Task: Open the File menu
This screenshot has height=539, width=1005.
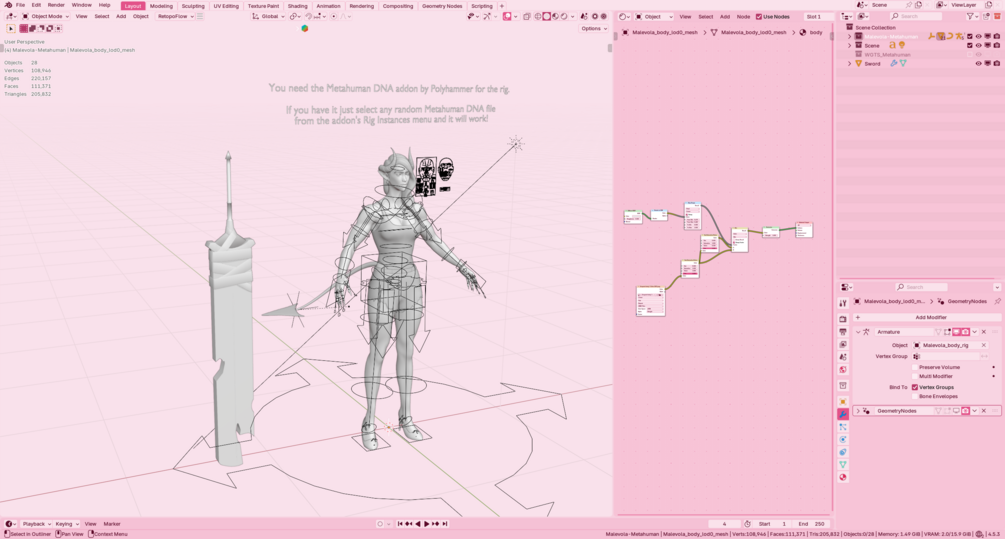Action: click(x=21, y=5)
